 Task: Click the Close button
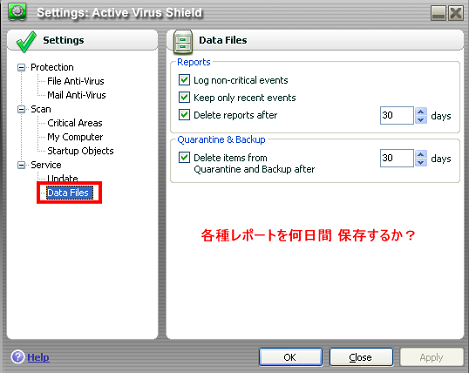[x=361, y=357]
